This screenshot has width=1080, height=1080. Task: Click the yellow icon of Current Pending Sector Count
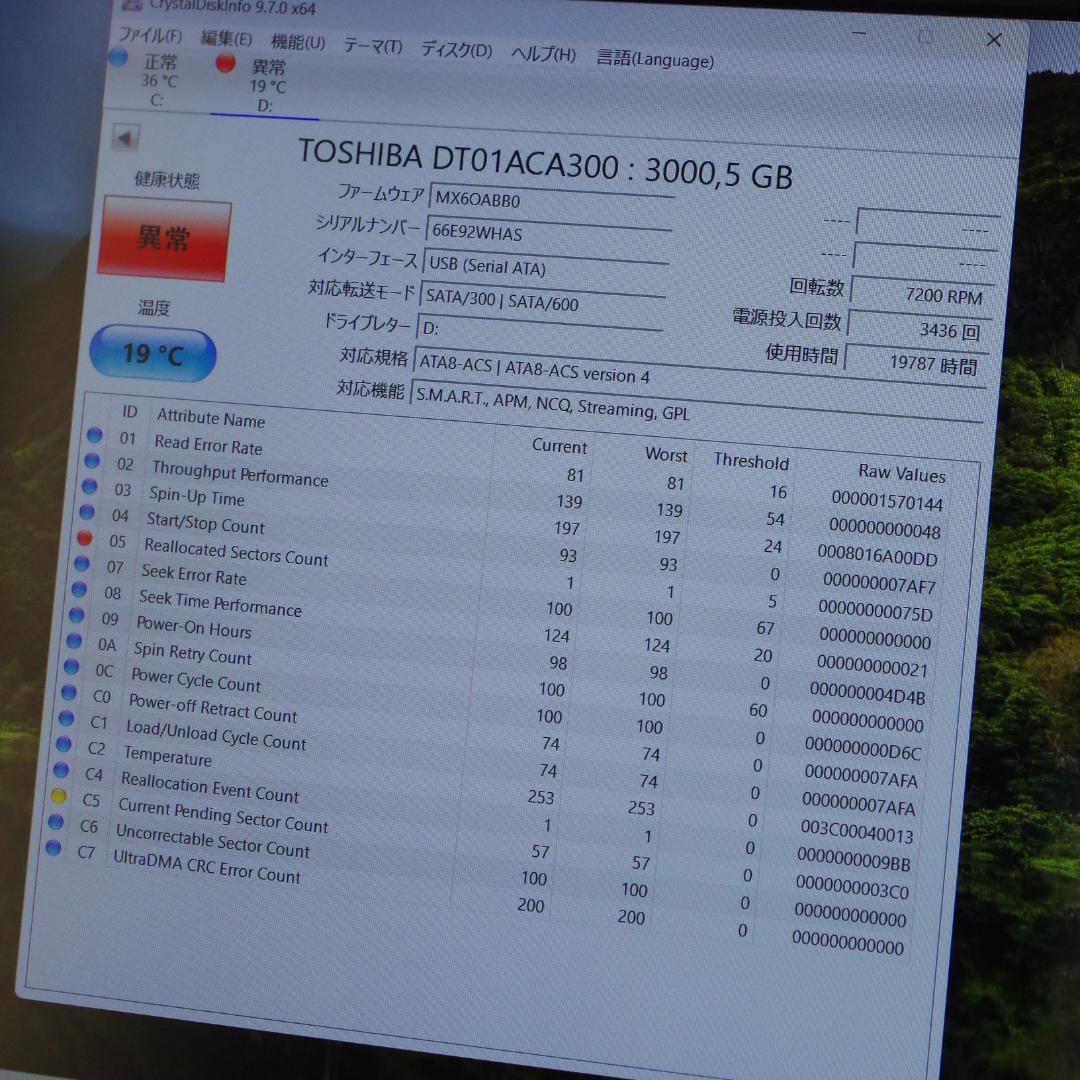[59, 796]
